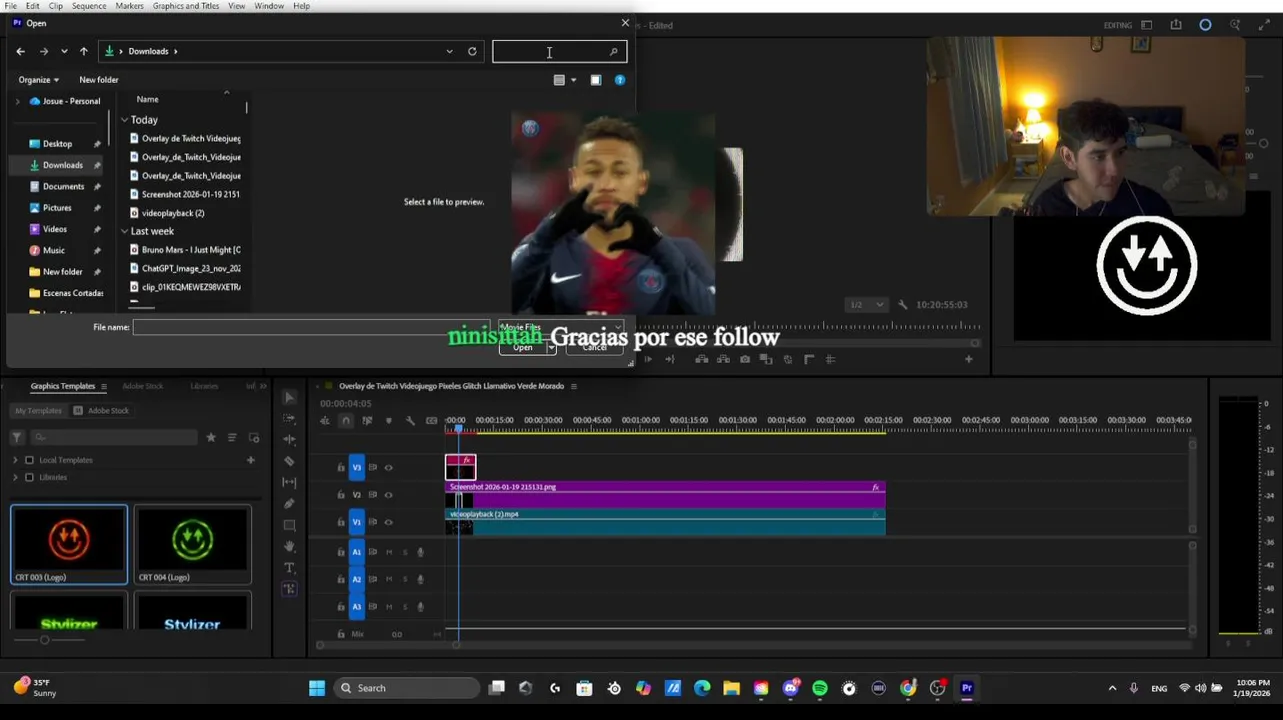
Task: Open Spotify from the taskbar
Action: (820, 688)
